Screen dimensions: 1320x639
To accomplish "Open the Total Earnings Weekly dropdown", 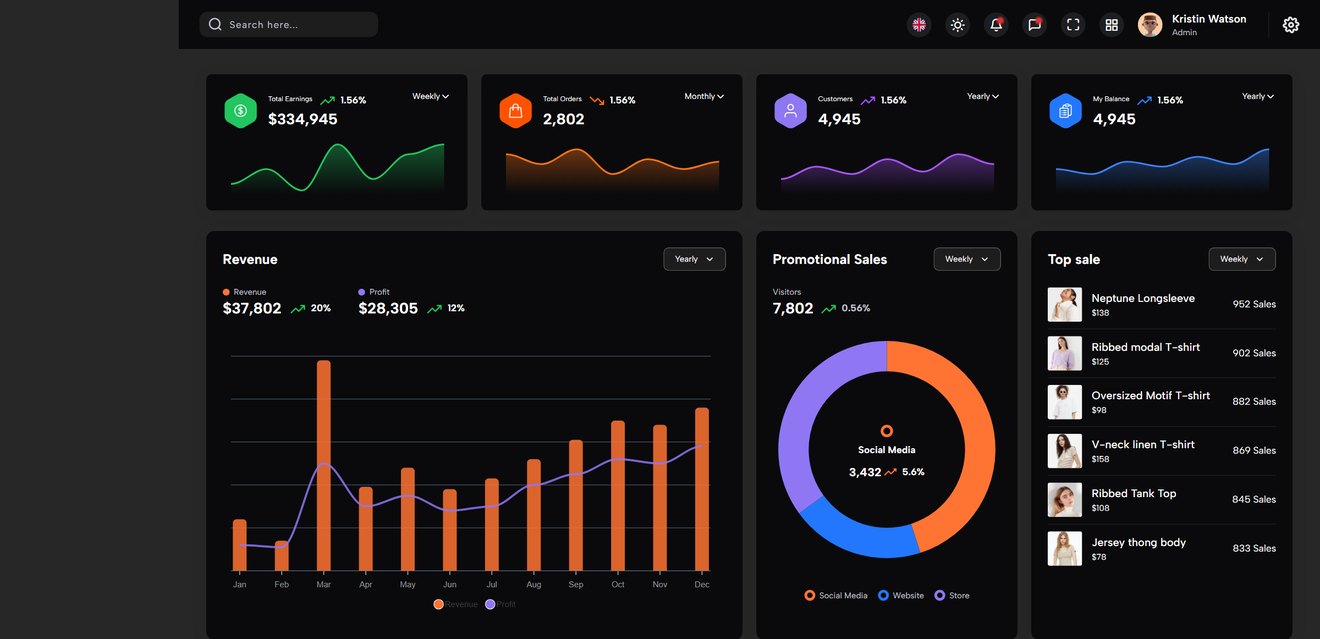I will click(x=431, y=97).
